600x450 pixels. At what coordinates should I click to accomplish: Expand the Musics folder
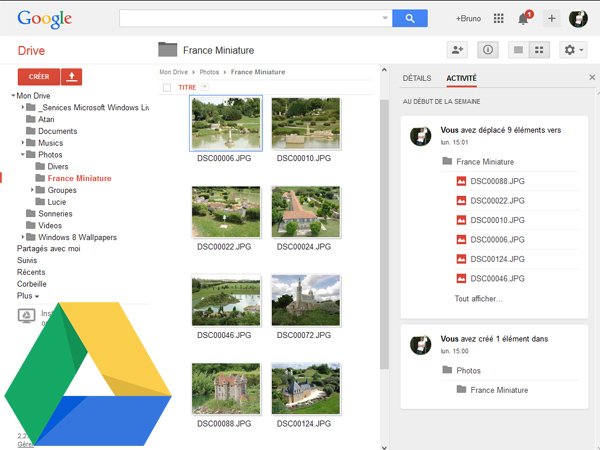point(23,143)
